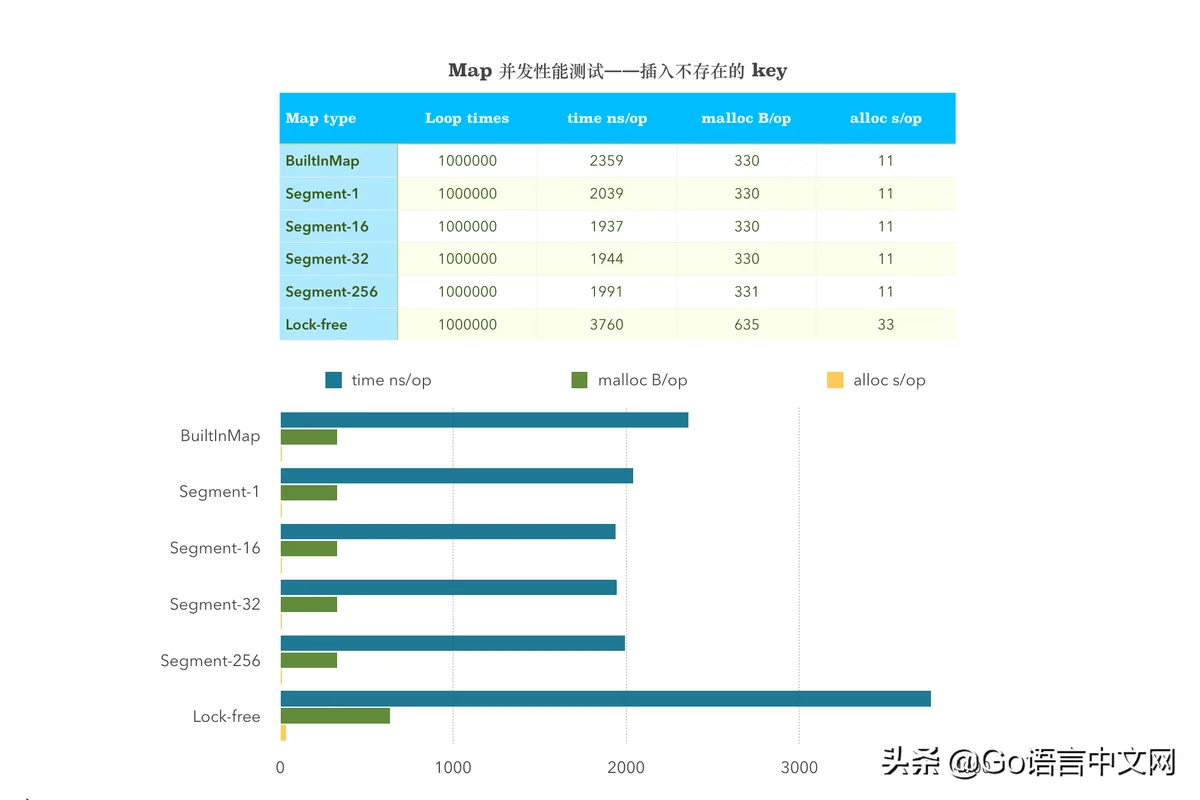This screenshot has height=800, width=1200.
Task: Click the teal time bar for Segment-1
Action: (x=457, y=476)
